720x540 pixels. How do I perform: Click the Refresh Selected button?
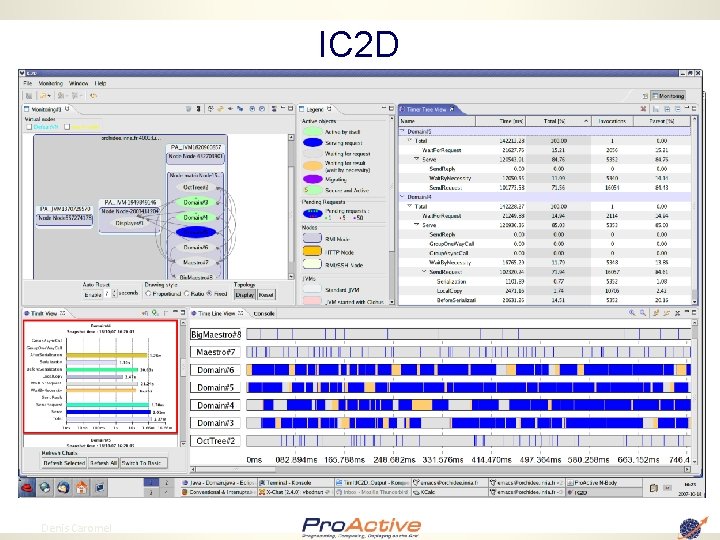pos(64,463)
